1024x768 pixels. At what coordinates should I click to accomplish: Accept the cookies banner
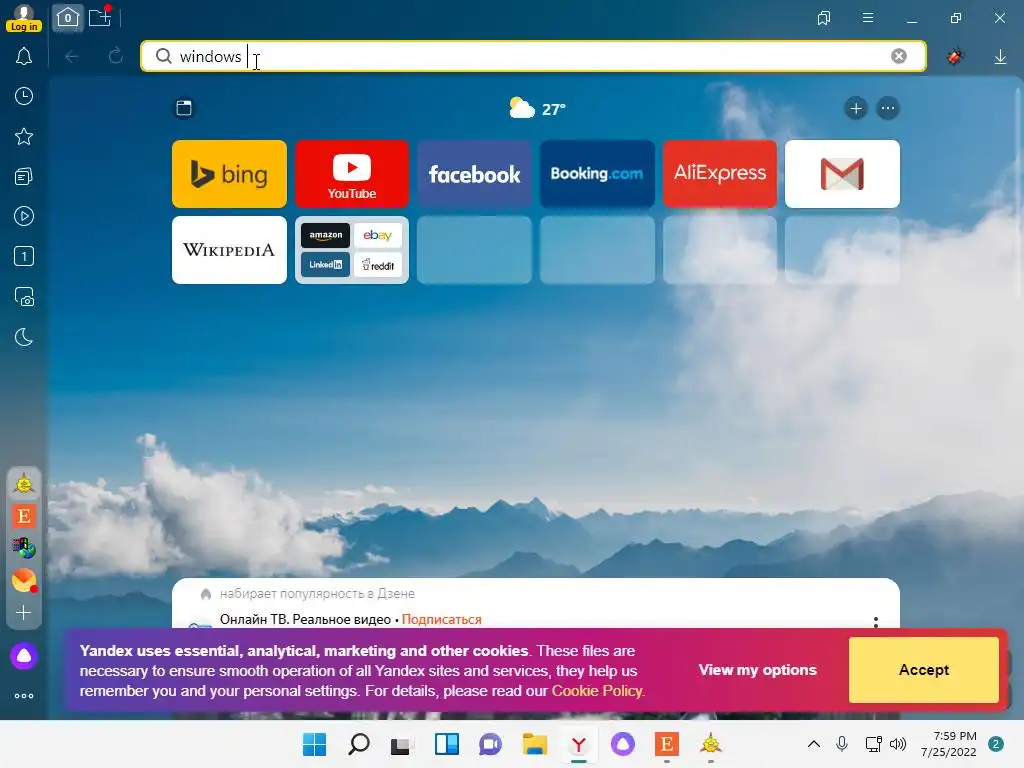click(x=923, y=670)
